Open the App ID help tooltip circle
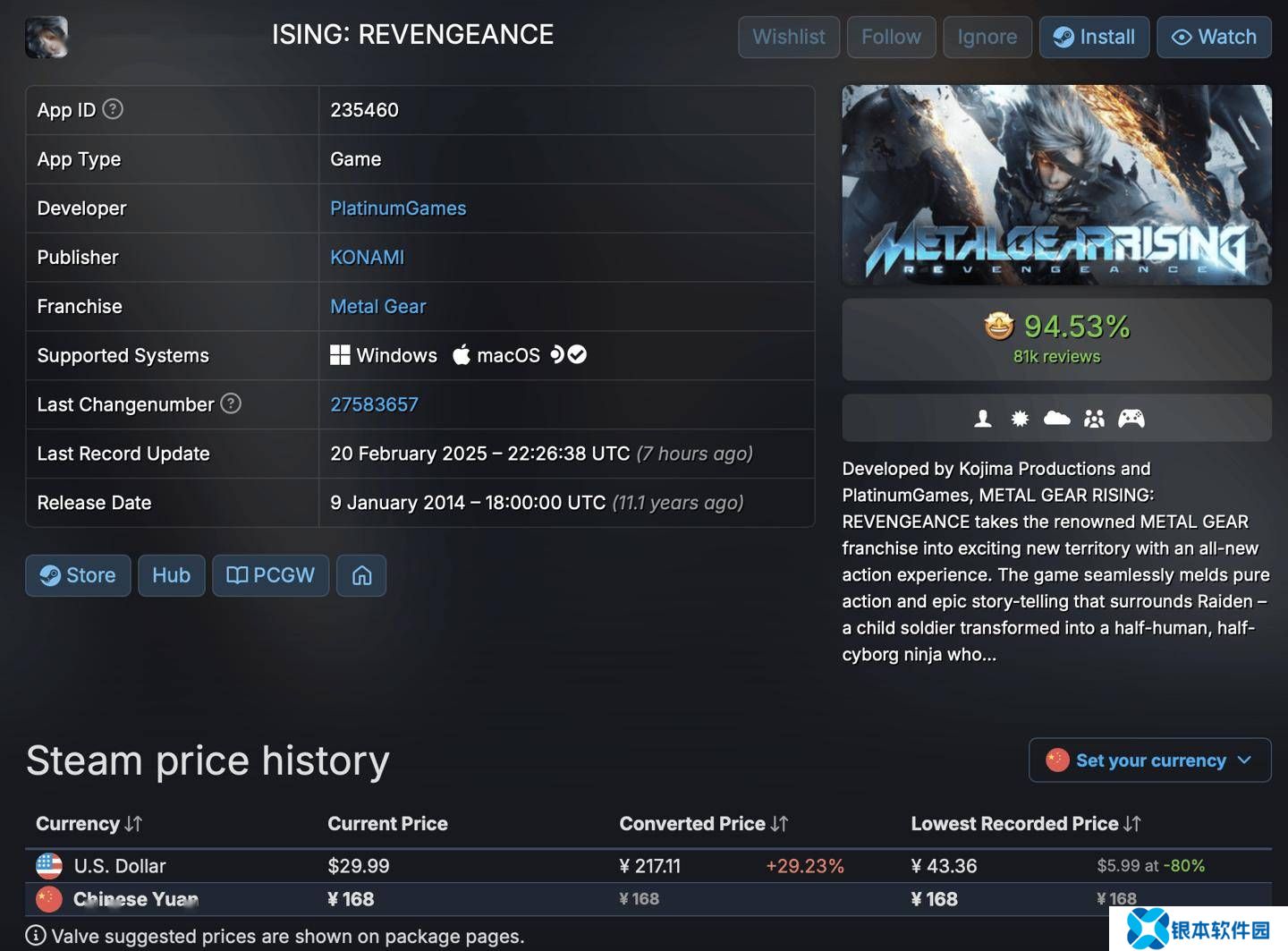 pos(112,108)
